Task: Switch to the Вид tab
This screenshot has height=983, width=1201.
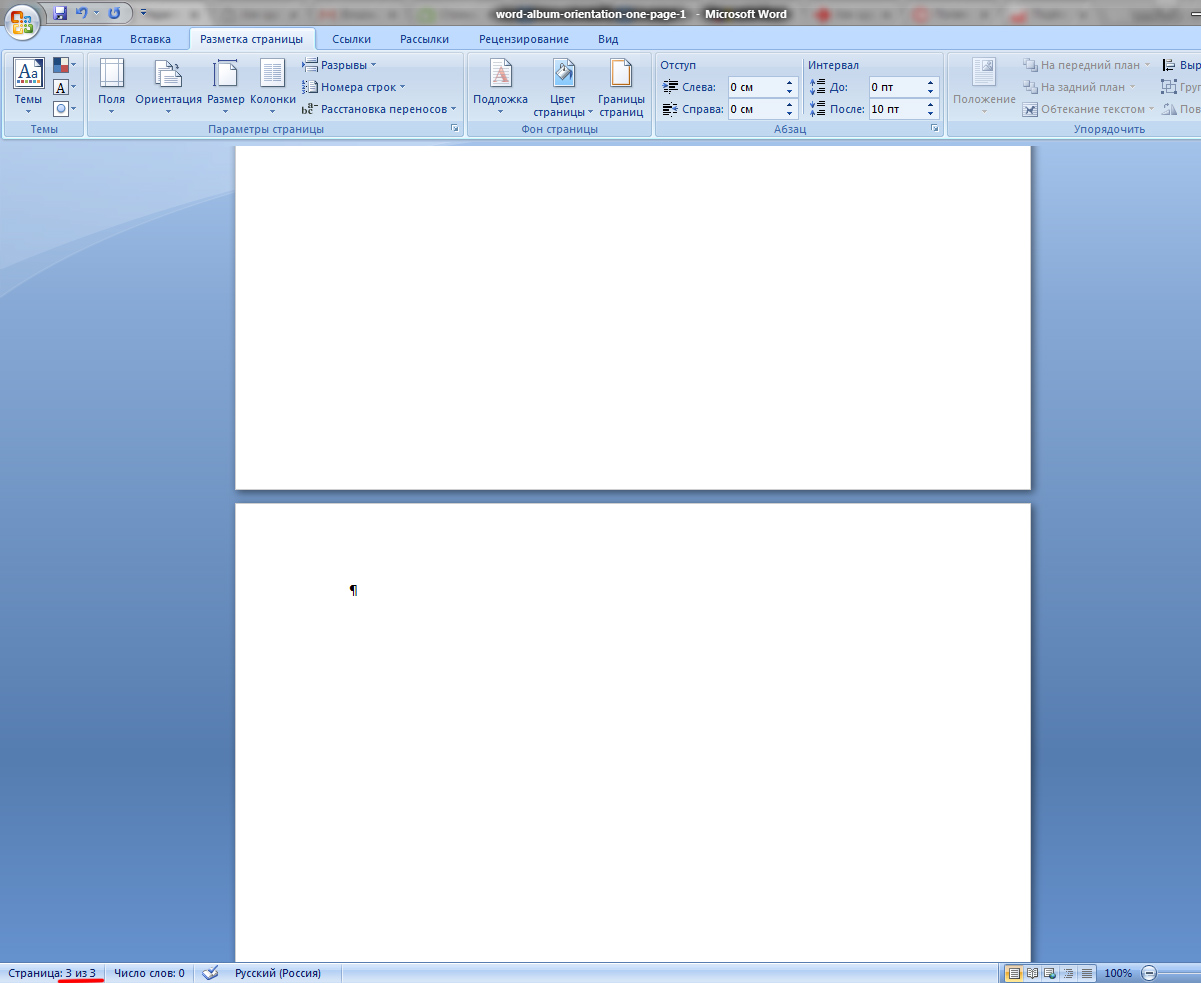Action: [608, 39]
